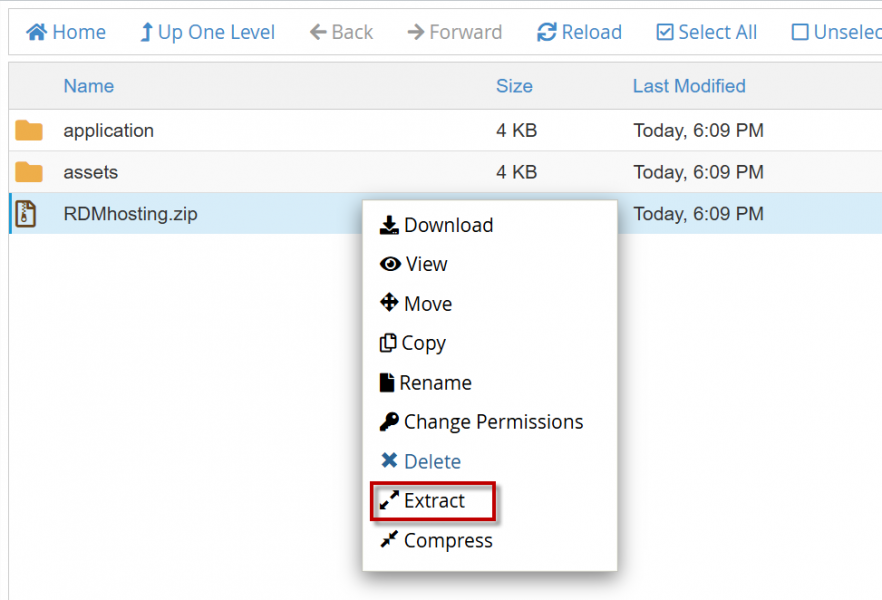
Task: Click the RDMhosting.zip archive icon
Action: pyautogui.click(x=26, y=214)
